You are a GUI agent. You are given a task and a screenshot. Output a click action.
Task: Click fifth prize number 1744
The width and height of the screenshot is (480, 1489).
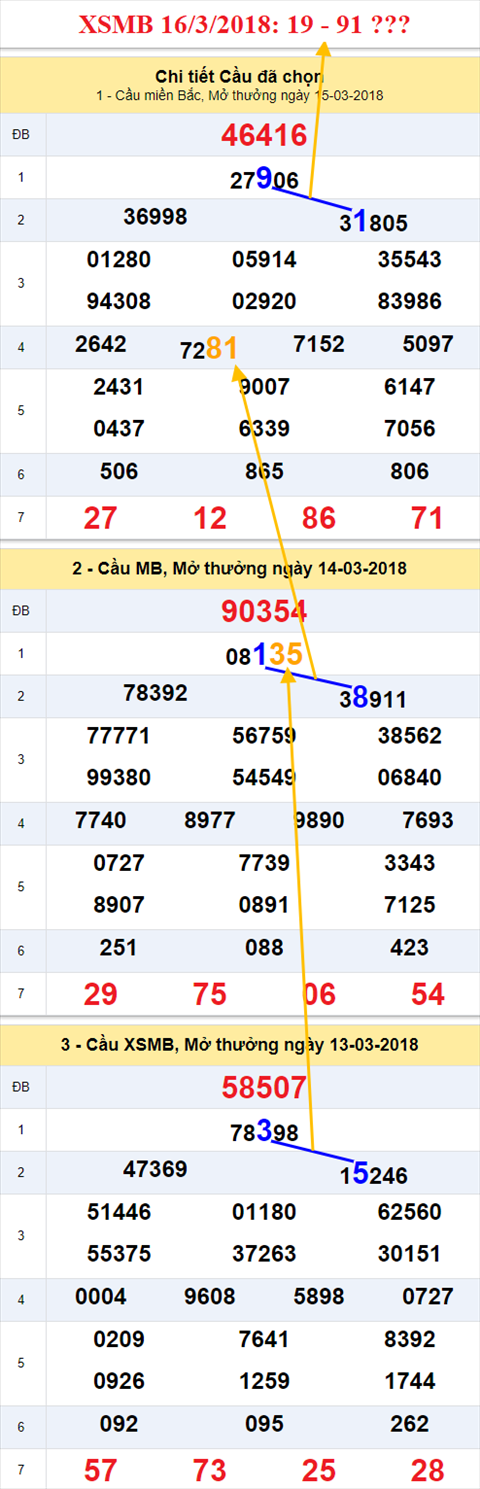(x=409, y=1380)
